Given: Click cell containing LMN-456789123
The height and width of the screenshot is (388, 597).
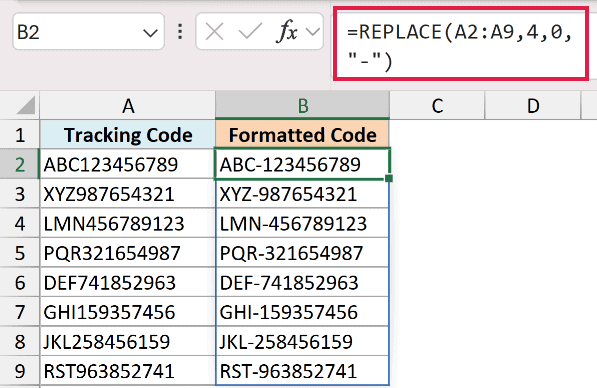Looking at the screenshot, I should [303, 223].
